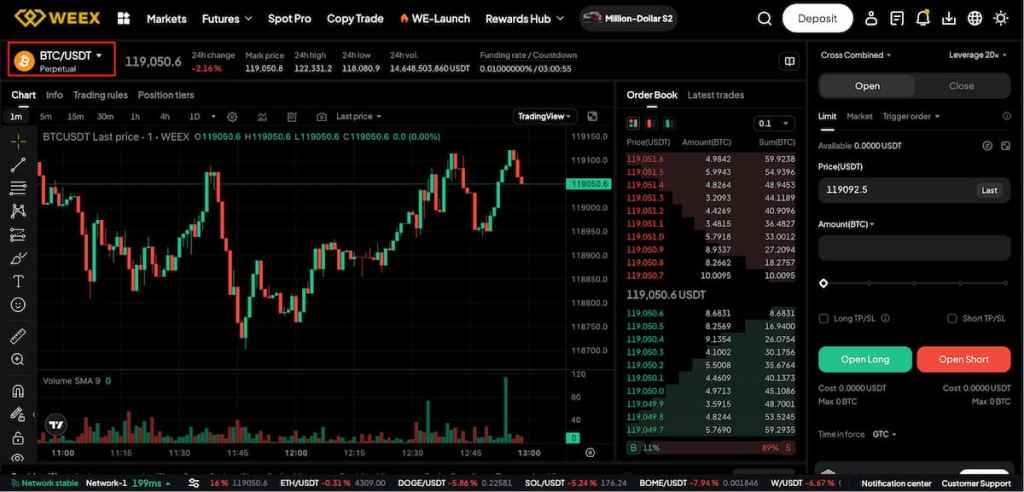
Task: Switch to the Latest trades tab
Action: pyautogui.click(x=716, y=95)
